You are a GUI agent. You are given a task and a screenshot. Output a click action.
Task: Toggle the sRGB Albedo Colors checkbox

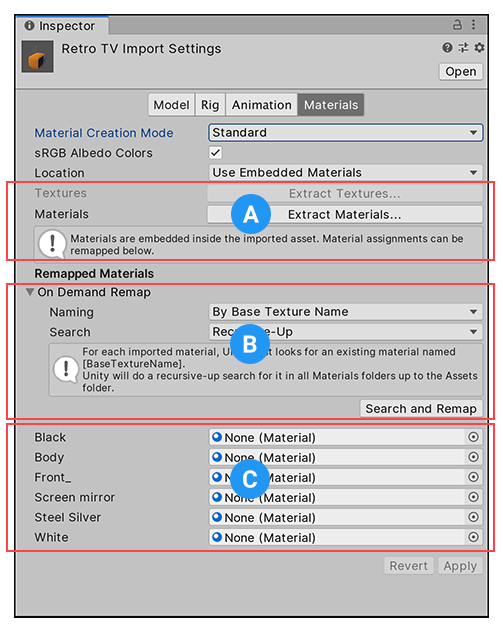216,153
